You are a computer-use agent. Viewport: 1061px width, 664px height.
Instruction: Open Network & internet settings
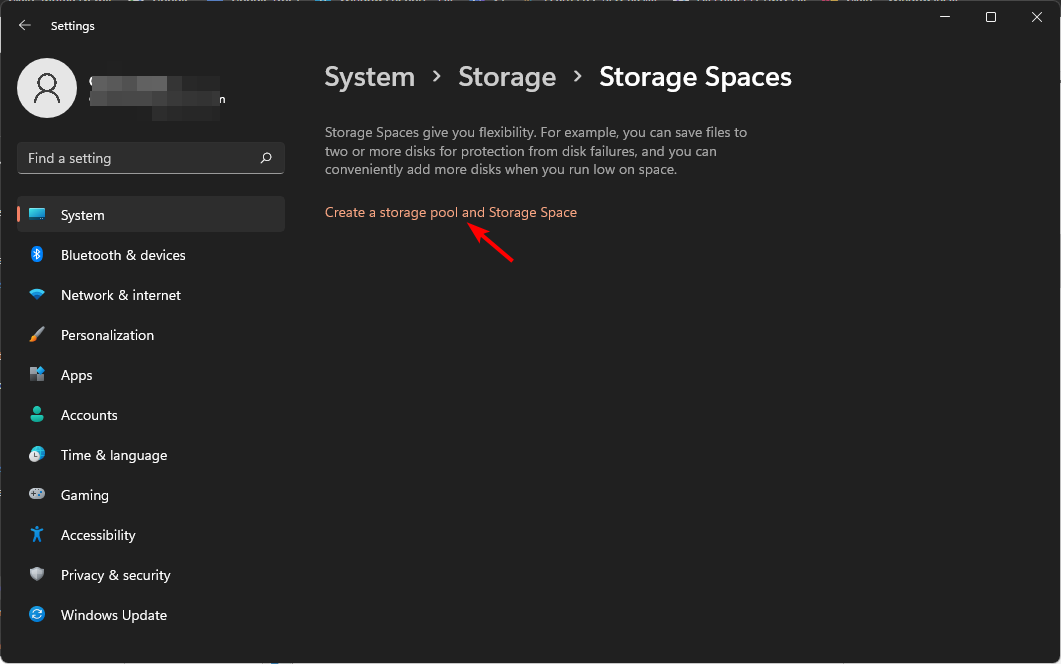click(x=120, y=295)
